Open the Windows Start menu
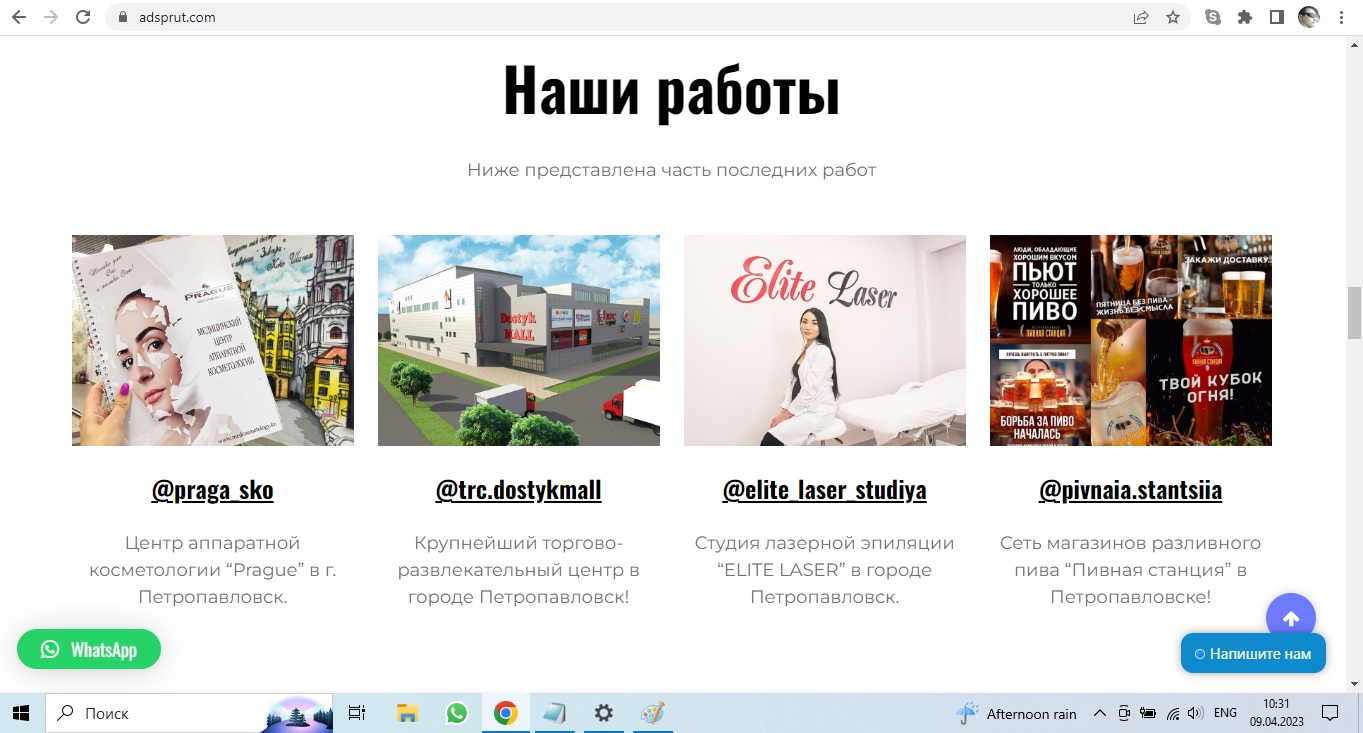The width and height of the screenshot is (1363, 733). tap(20, 713)
